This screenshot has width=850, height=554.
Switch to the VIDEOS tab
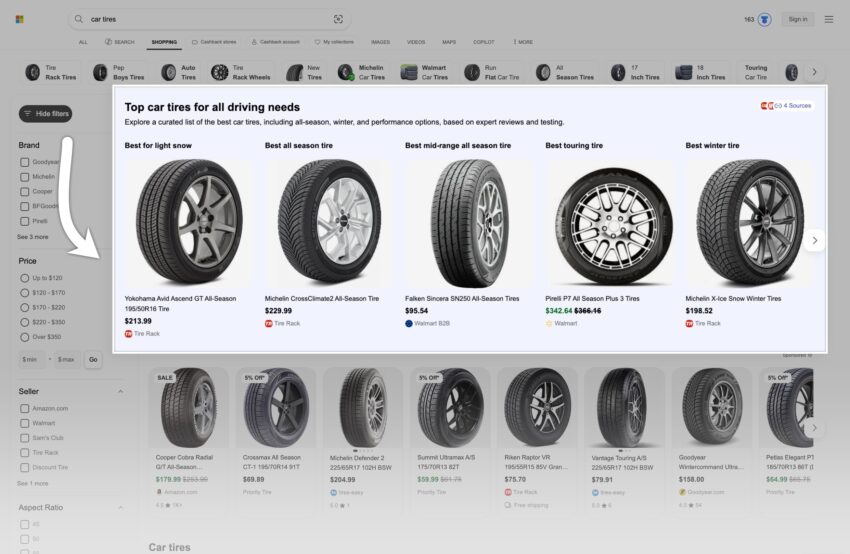416,42
